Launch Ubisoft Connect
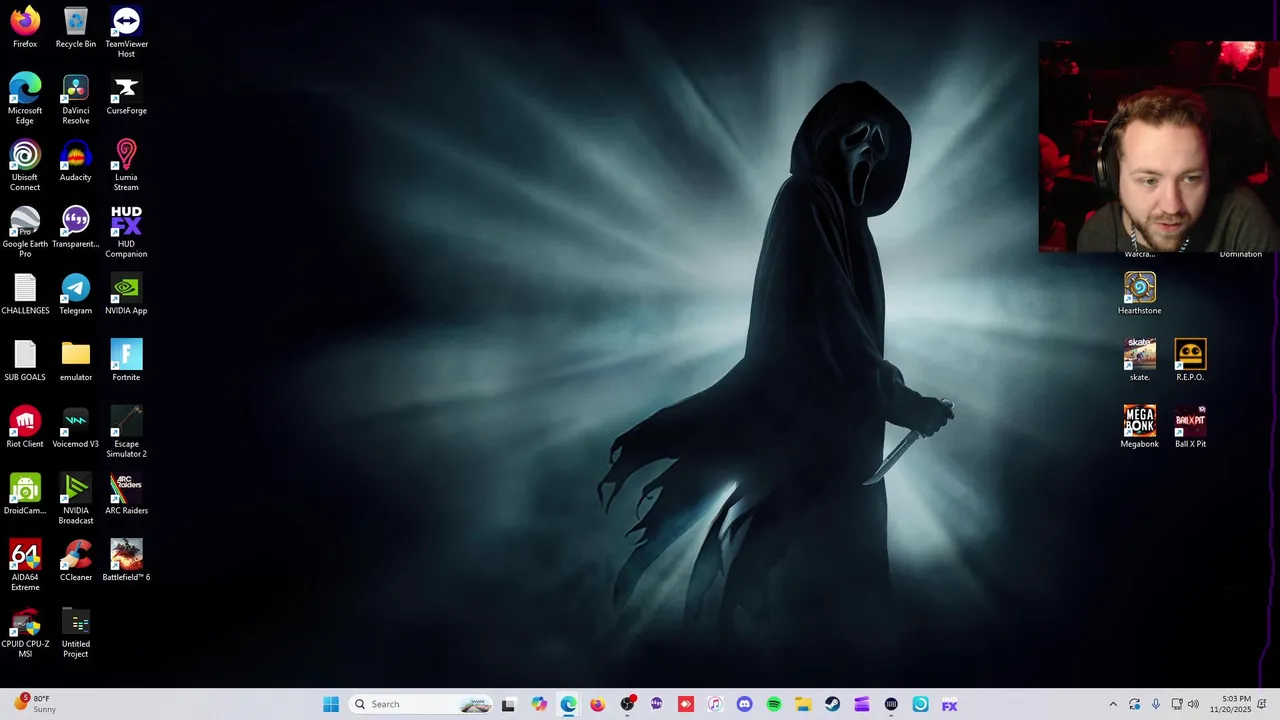Viewport: 1280px width, 720px height. (x=25, y=165)
